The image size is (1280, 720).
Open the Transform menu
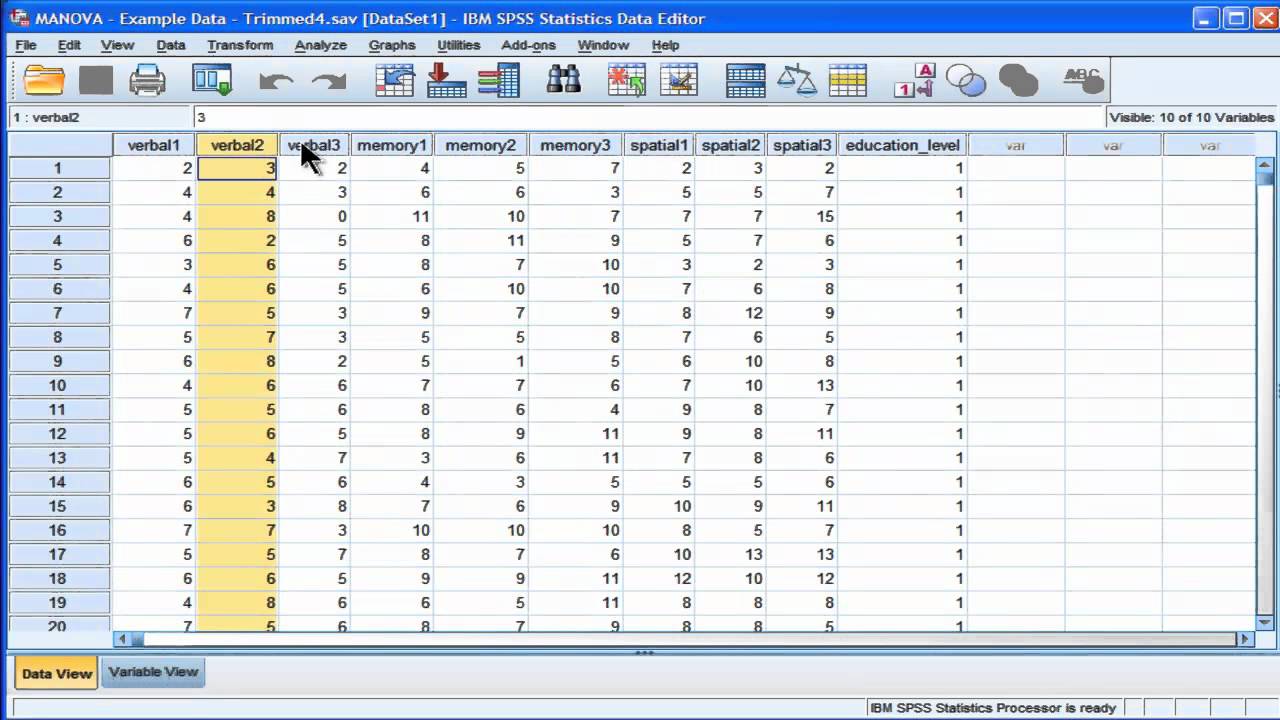click(x=240, y=45)
